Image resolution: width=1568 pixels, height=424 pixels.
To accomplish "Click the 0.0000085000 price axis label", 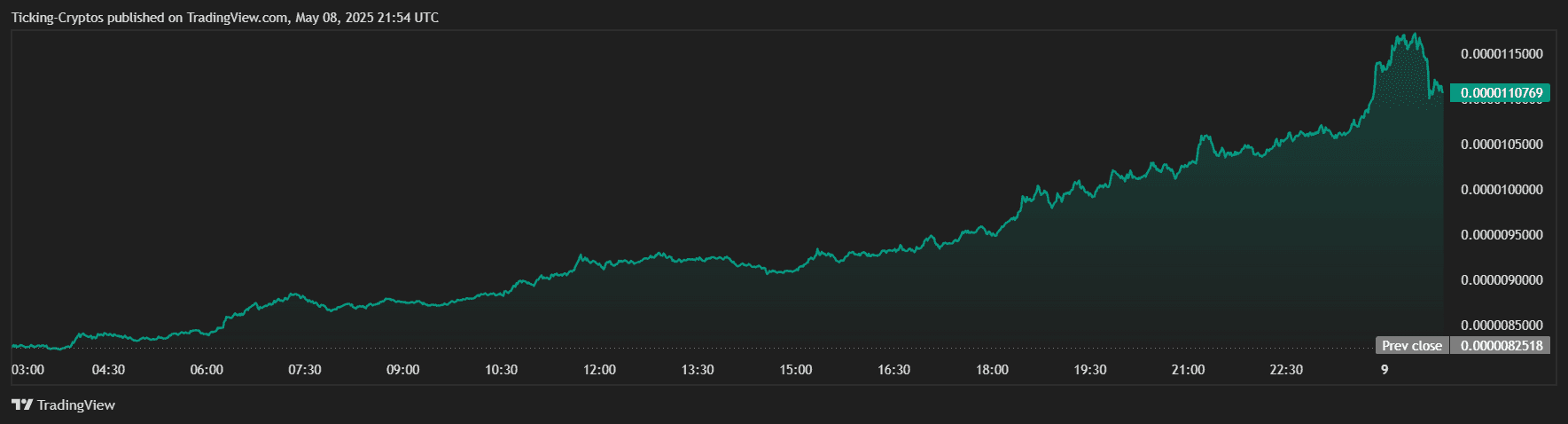I will pyautogui.click(x=1502, y=326).
